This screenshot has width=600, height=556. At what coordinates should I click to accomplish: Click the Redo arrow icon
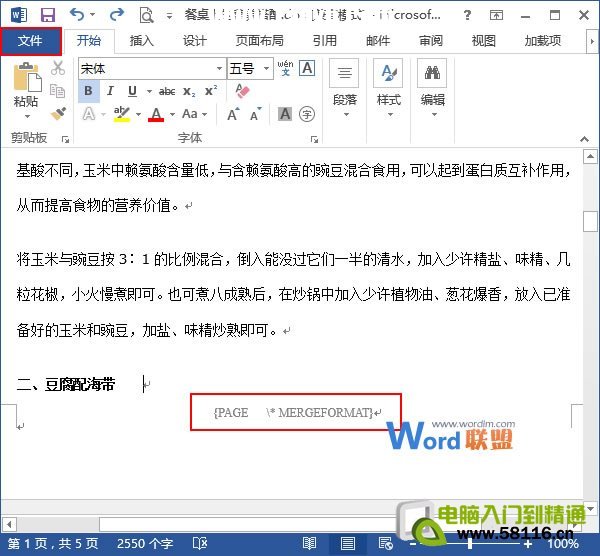[116, 15]
